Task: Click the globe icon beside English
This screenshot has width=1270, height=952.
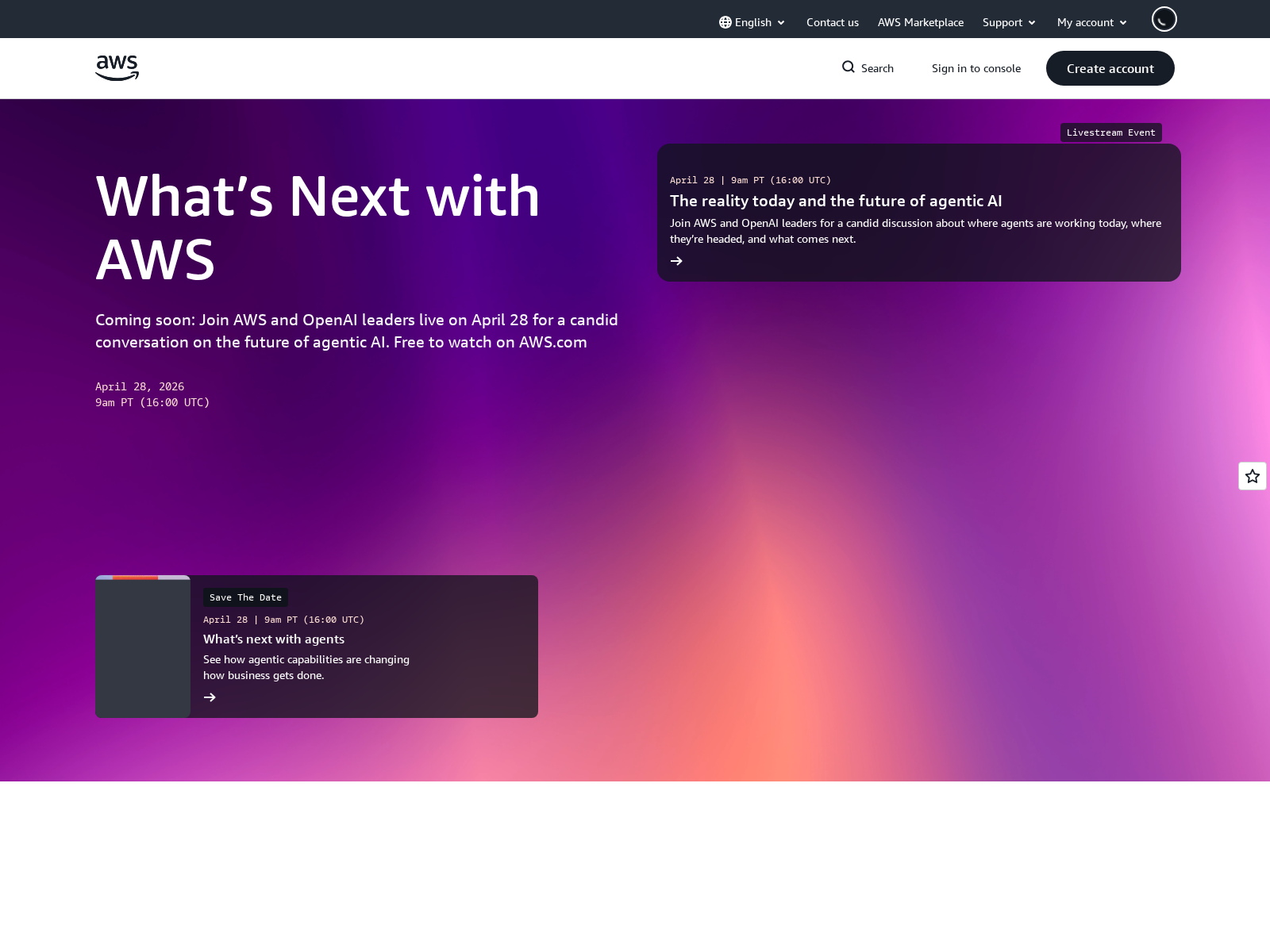Action: pyautogui.click(x=725, y=22)
